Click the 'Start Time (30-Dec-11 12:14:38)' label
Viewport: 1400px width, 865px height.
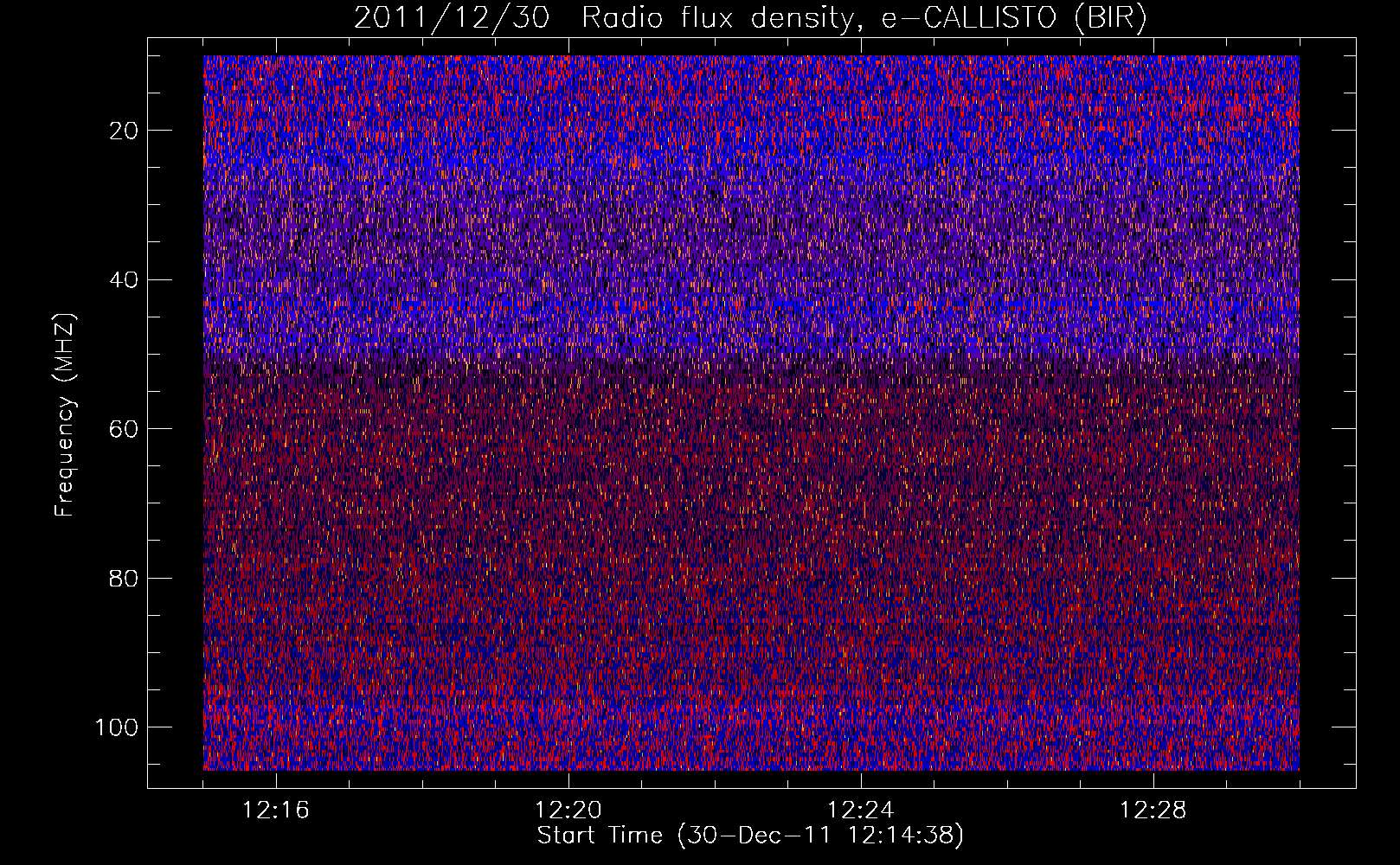(750, 836)
